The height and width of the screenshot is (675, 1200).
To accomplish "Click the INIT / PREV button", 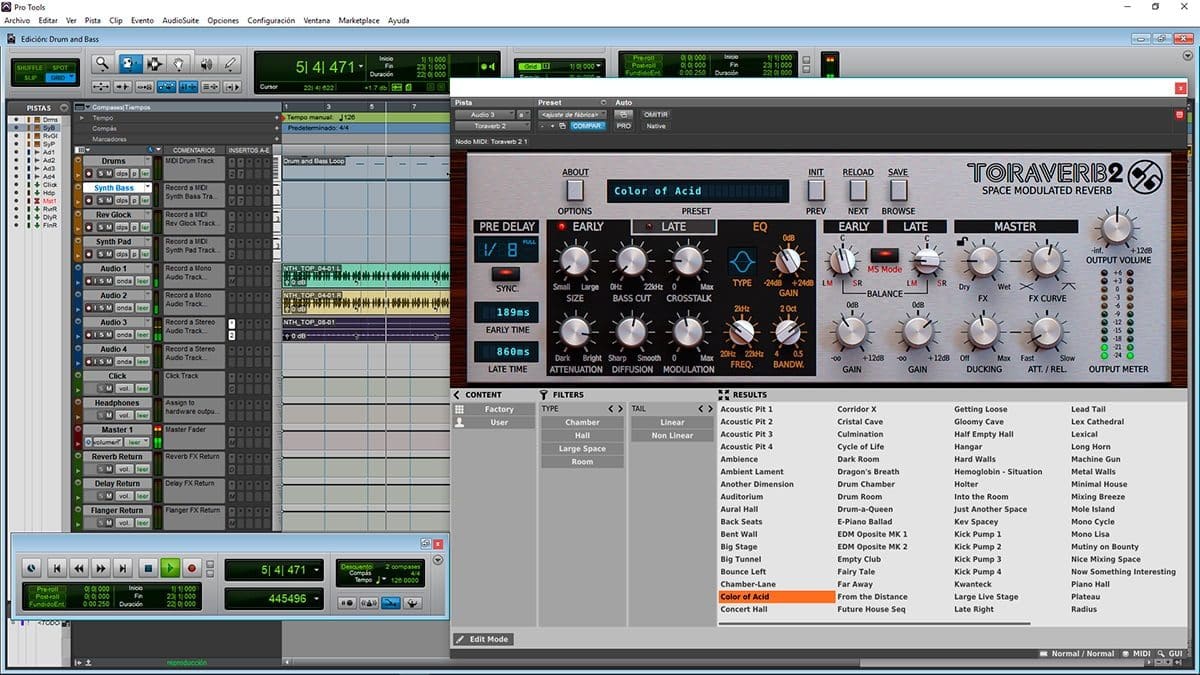I will [x=816, y=189].
